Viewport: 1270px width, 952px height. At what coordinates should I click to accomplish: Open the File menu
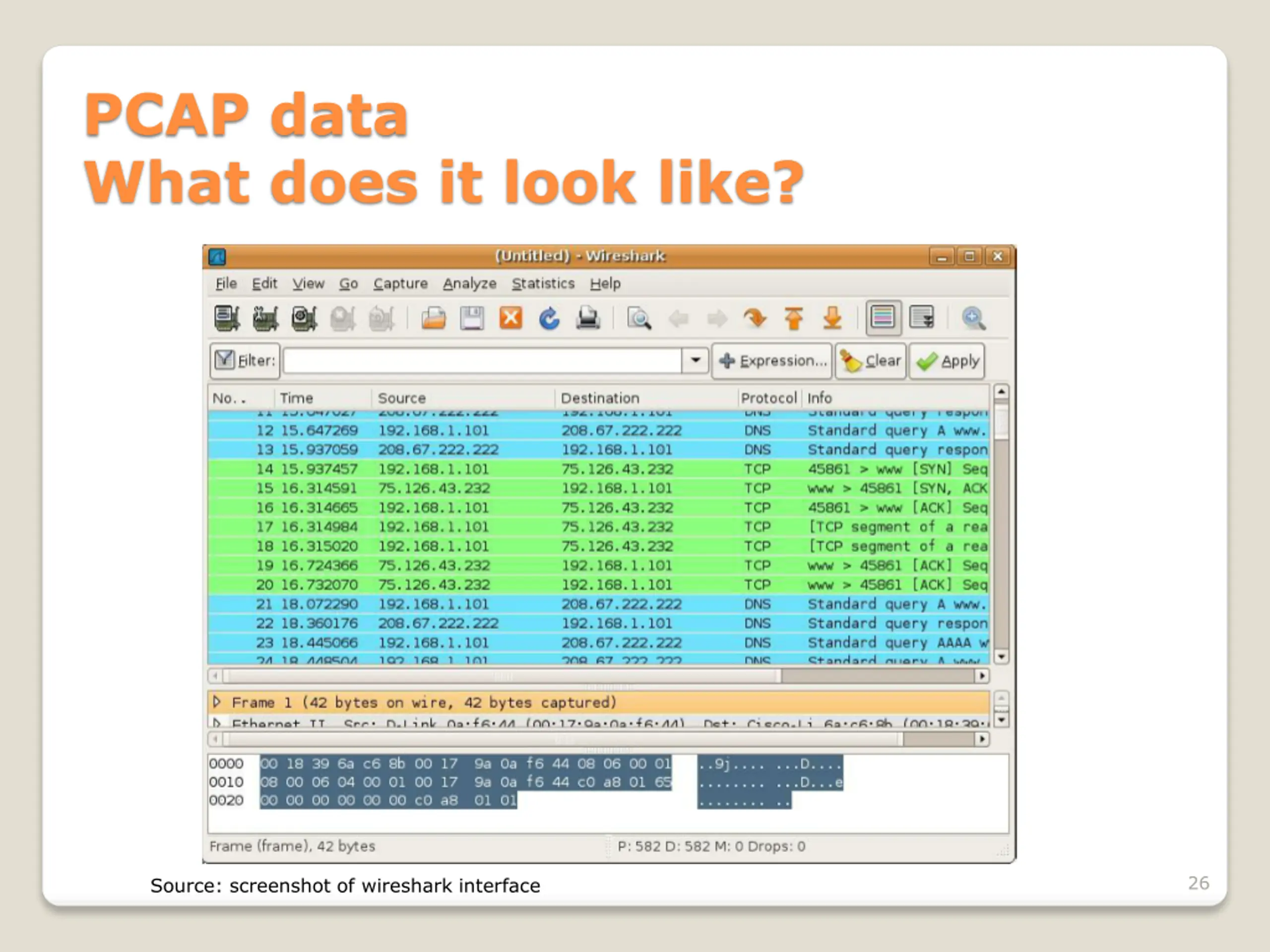pyautogui.click(x=226, y=284)
